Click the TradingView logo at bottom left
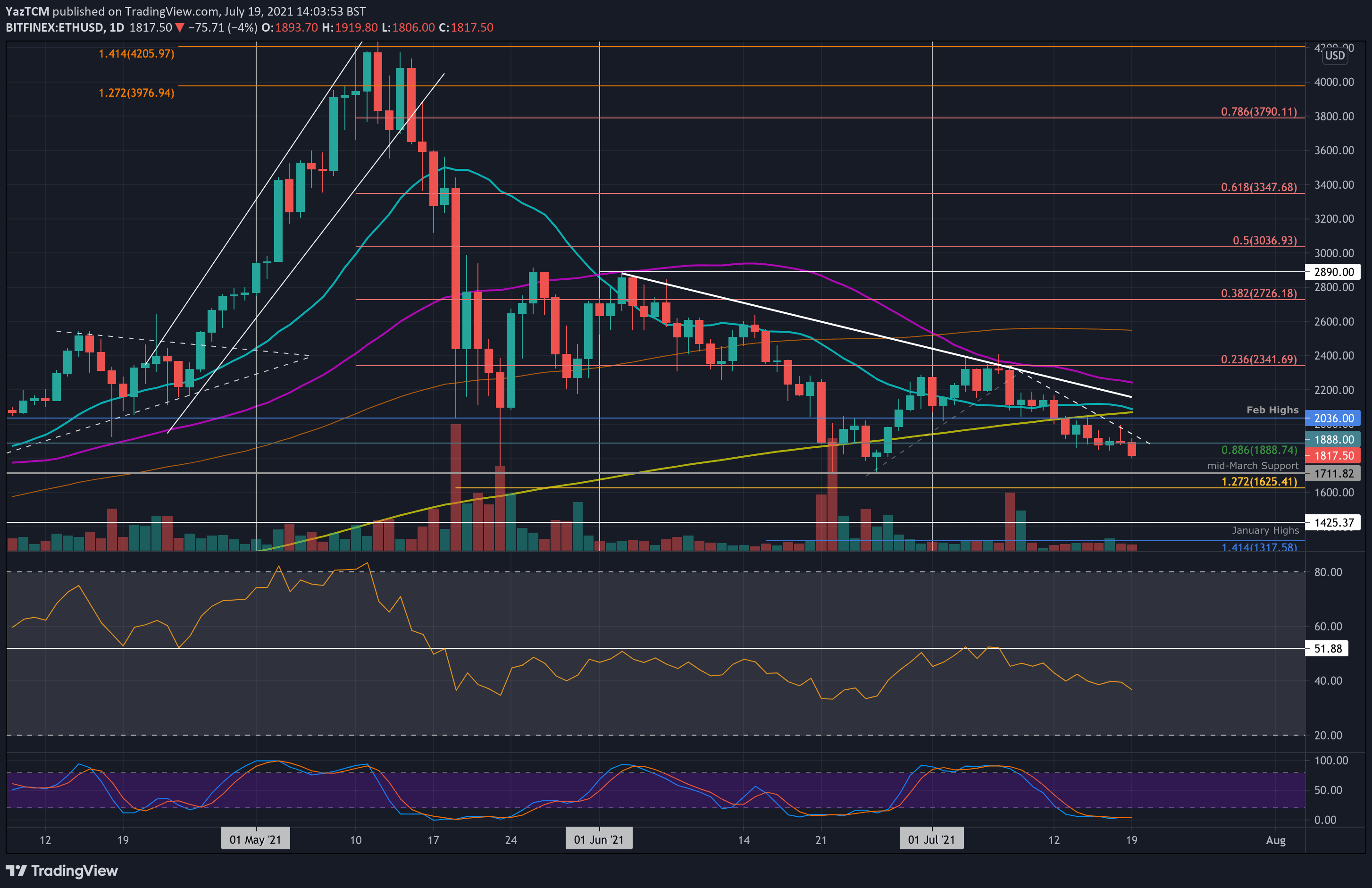The width and height of the screenshot is (1372, 888). pos(62,870)
